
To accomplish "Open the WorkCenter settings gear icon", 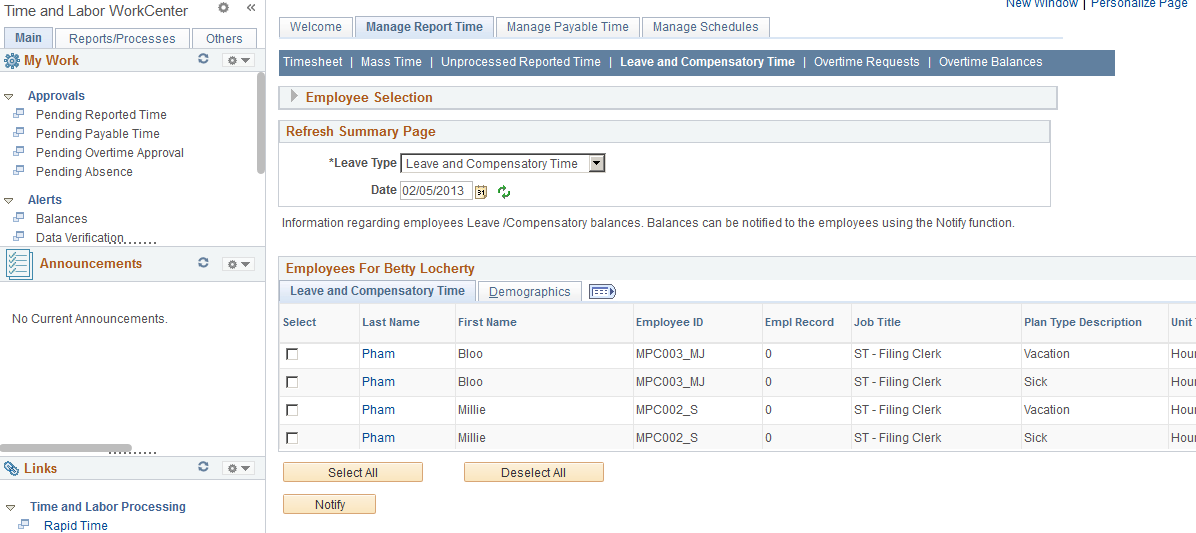I will tap(223, 8).
